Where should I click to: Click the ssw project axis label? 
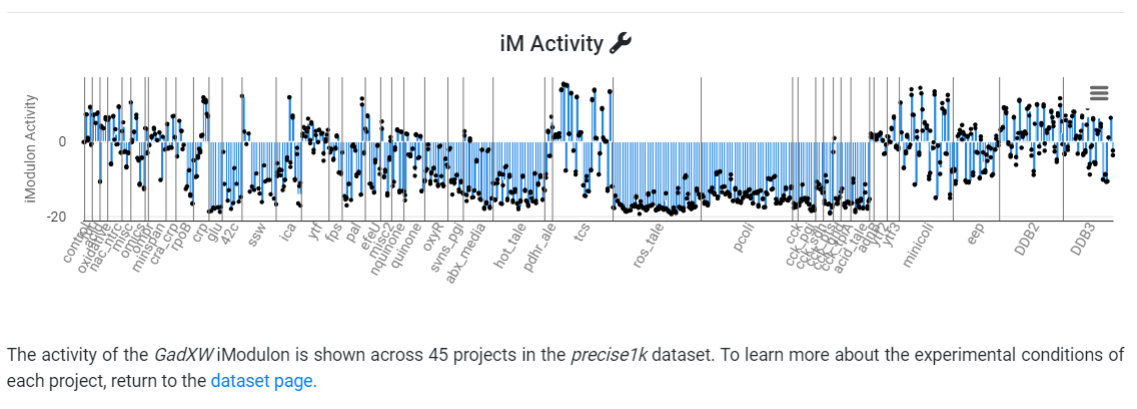(x=257, y=233)
